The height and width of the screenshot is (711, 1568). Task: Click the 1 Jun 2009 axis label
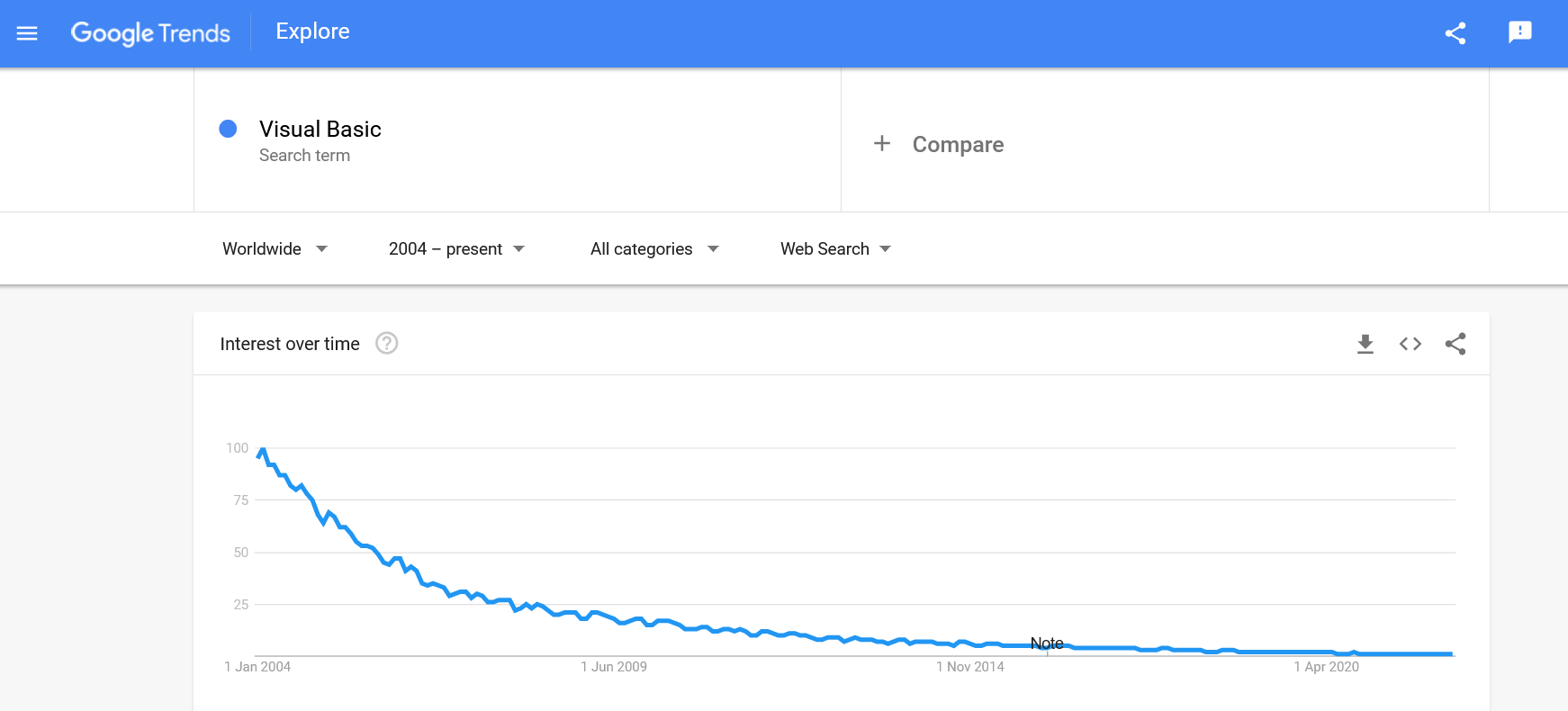[614, 667]
